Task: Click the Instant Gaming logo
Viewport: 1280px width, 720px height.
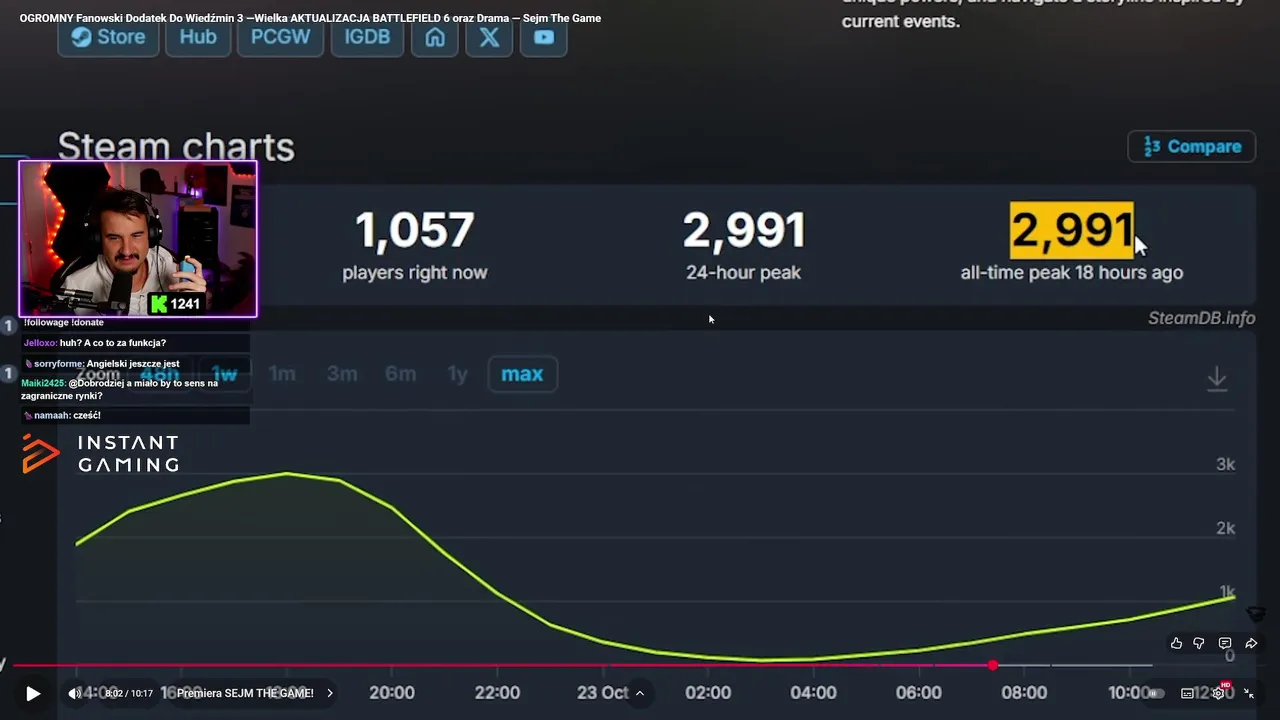Action: (x=100, y=454)
